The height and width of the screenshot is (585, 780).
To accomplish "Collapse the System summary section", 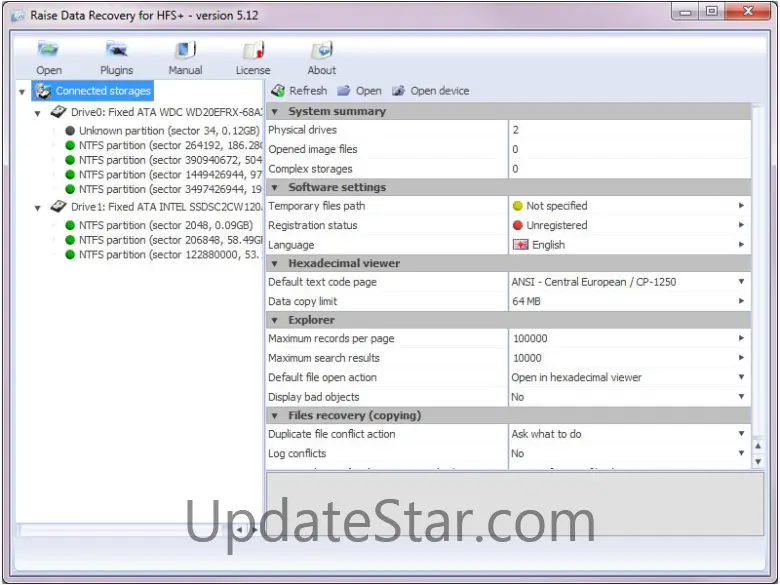I will 275,111.
